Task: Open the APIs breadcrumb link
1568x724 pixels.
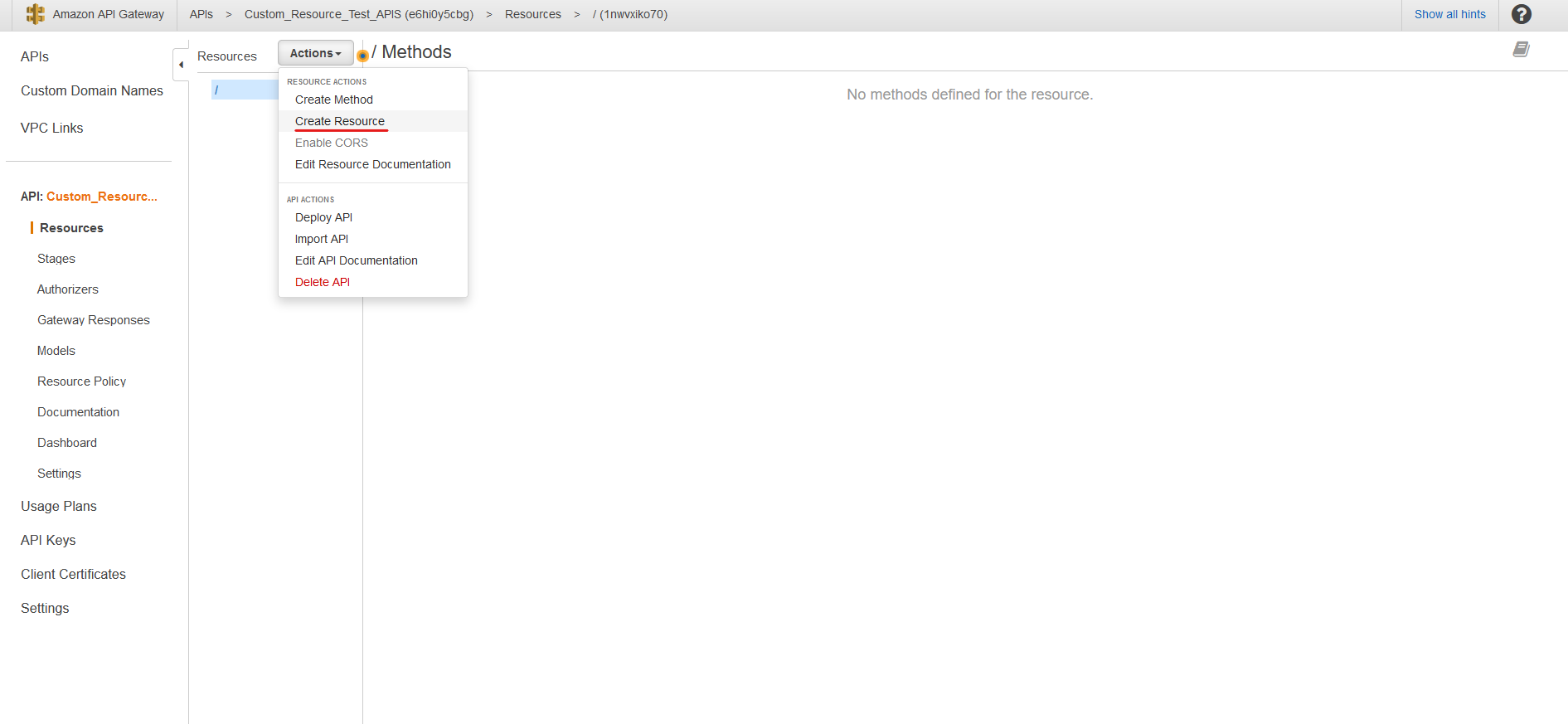Action: (x=201, y=14)
